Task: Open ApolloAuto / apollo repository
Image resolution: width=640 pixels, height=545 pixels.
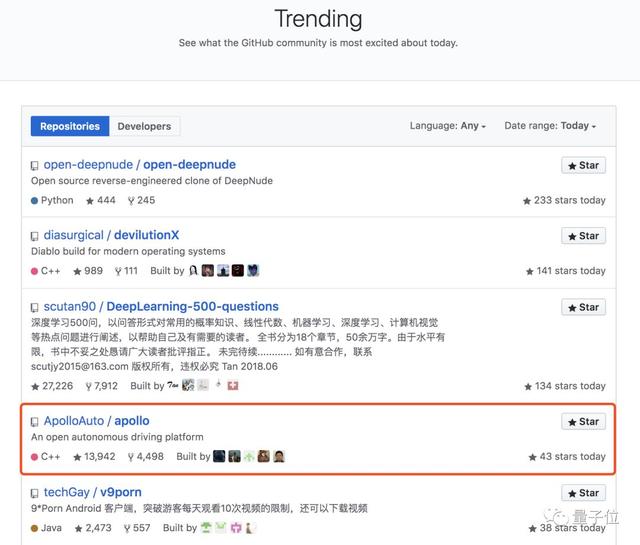Action: tap(96, 421)
